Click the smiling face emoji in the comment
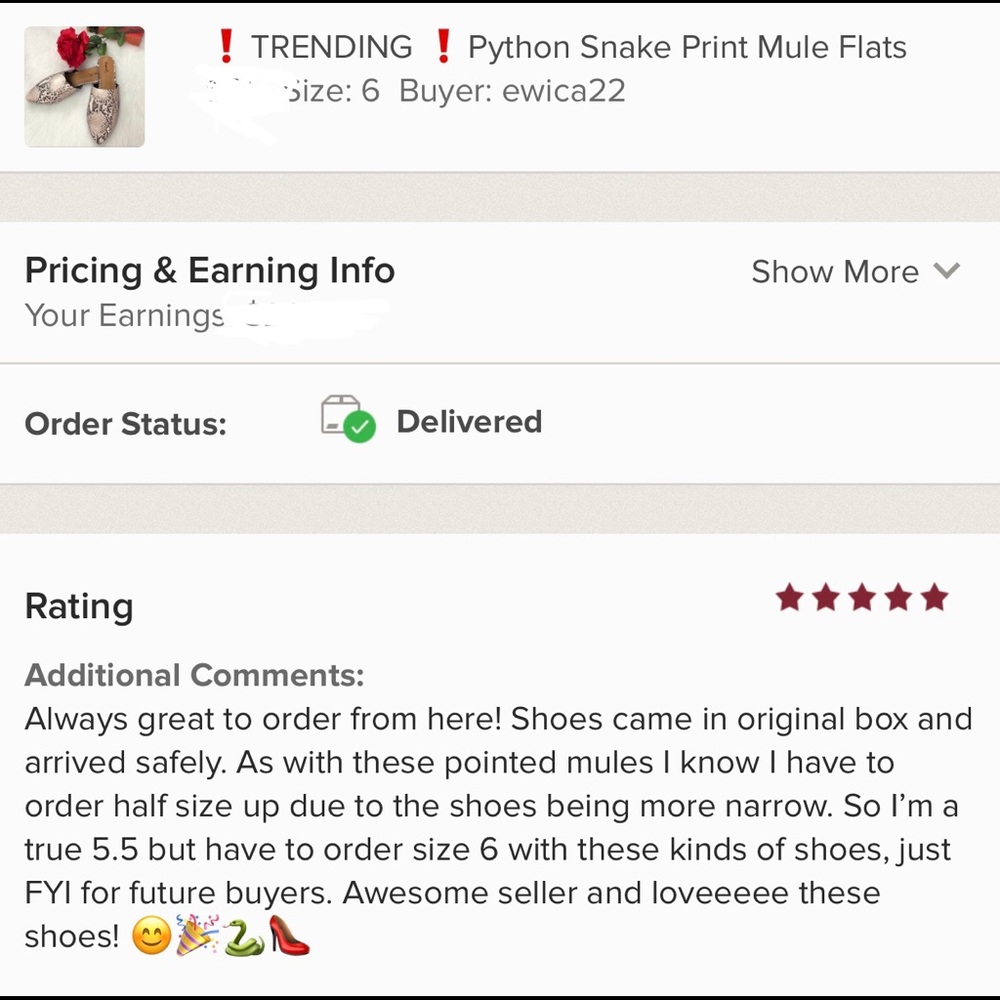The image size is (1000, 1000). [150, 937]
